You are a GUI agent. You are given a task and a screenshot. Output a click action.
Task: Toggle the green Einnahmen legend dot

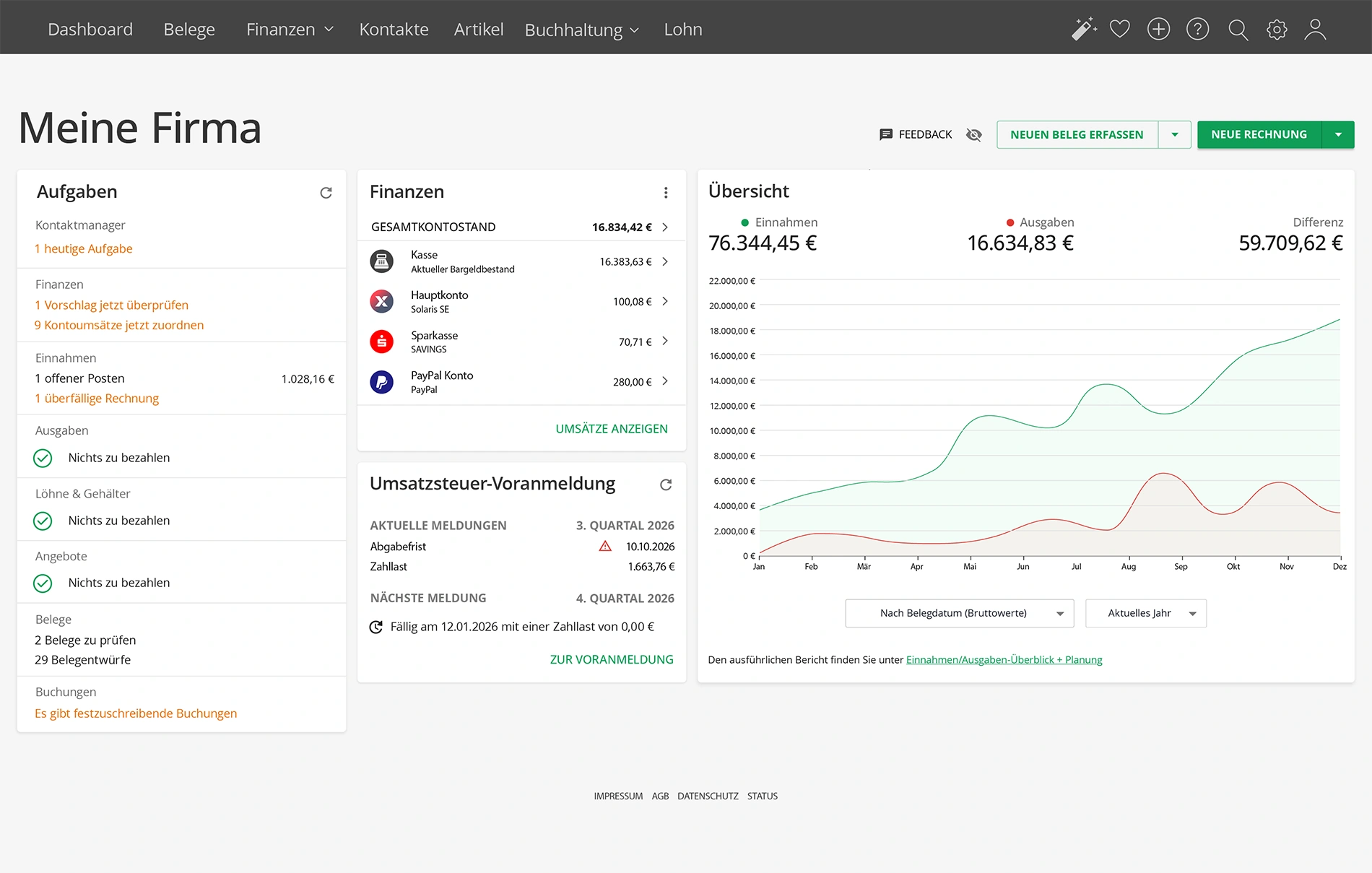click(x=744, y=222)
